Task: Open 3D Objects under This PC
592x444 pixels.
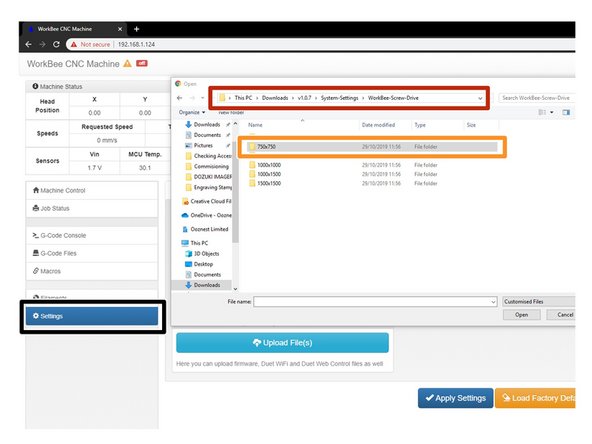Action: pos(202,254)
